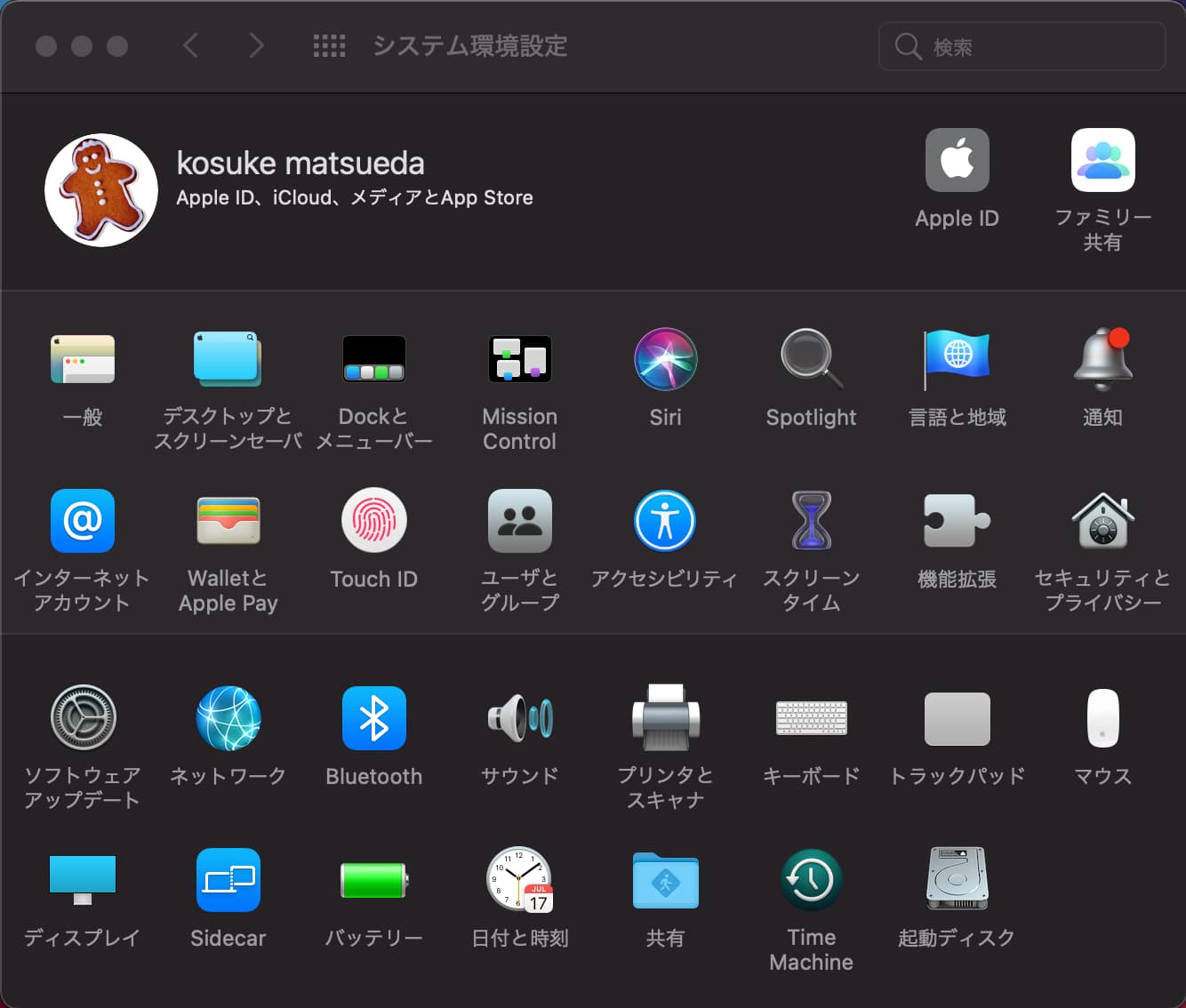Focus the 検索 search field
The image size is (1186, 1008).
coord(1022,46)
